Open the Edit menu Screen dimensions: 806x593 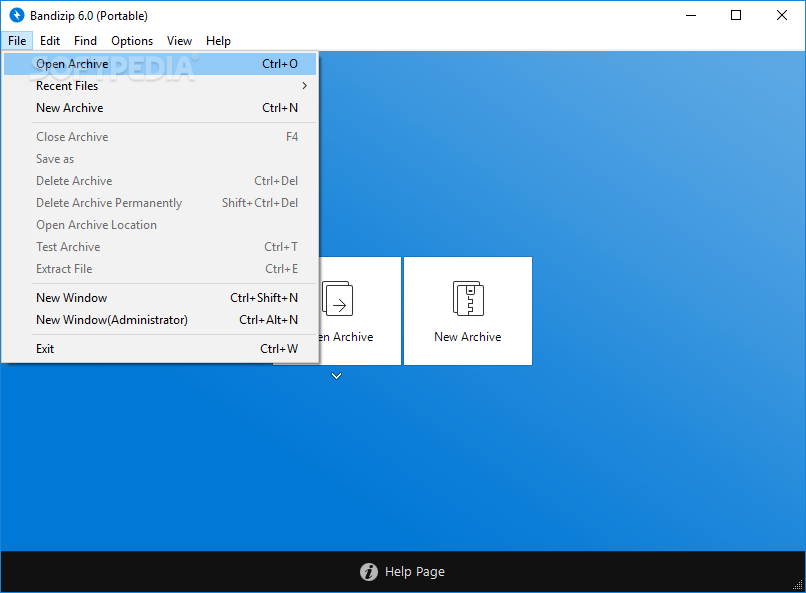(x=50, y=41)
